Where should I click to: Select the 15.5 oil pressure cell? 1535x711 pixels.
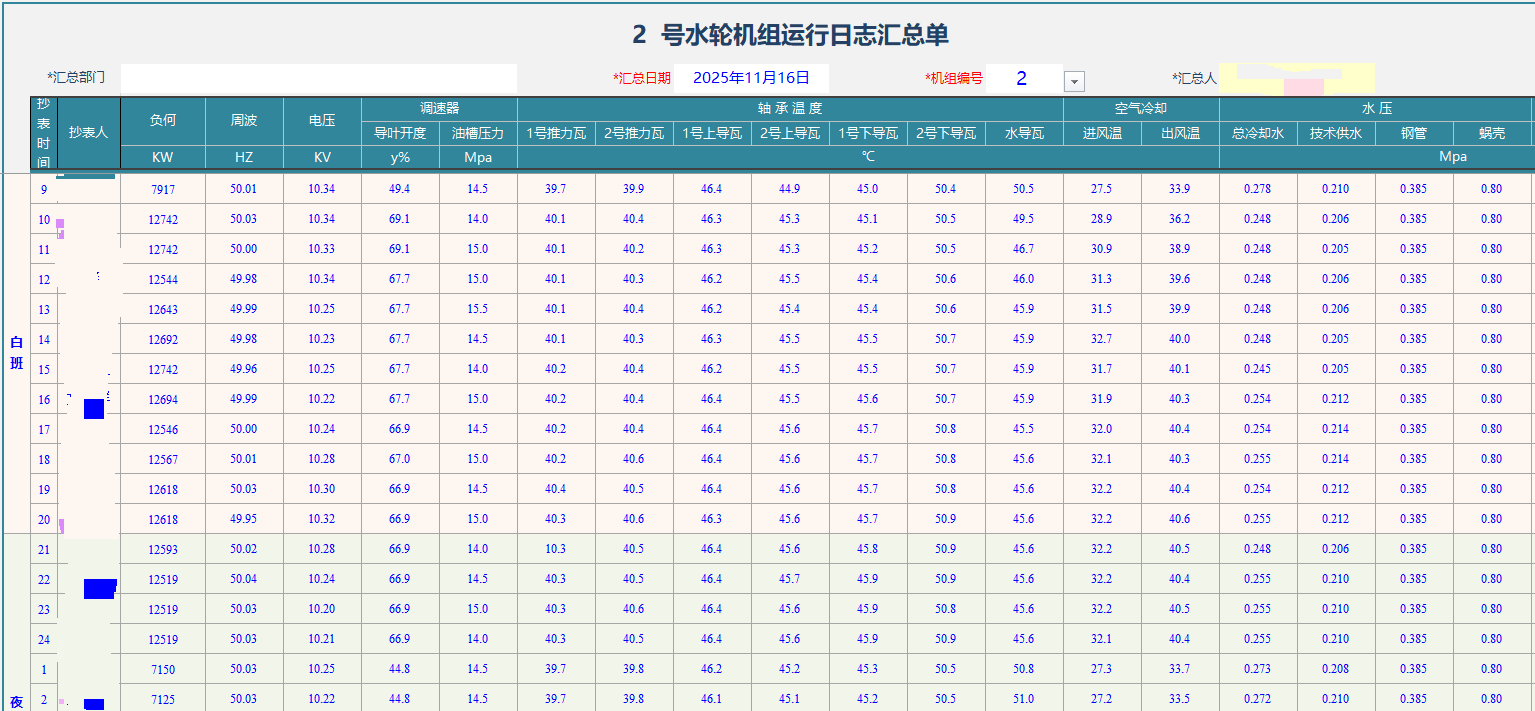pyautogui.click(x=478, y=309)
